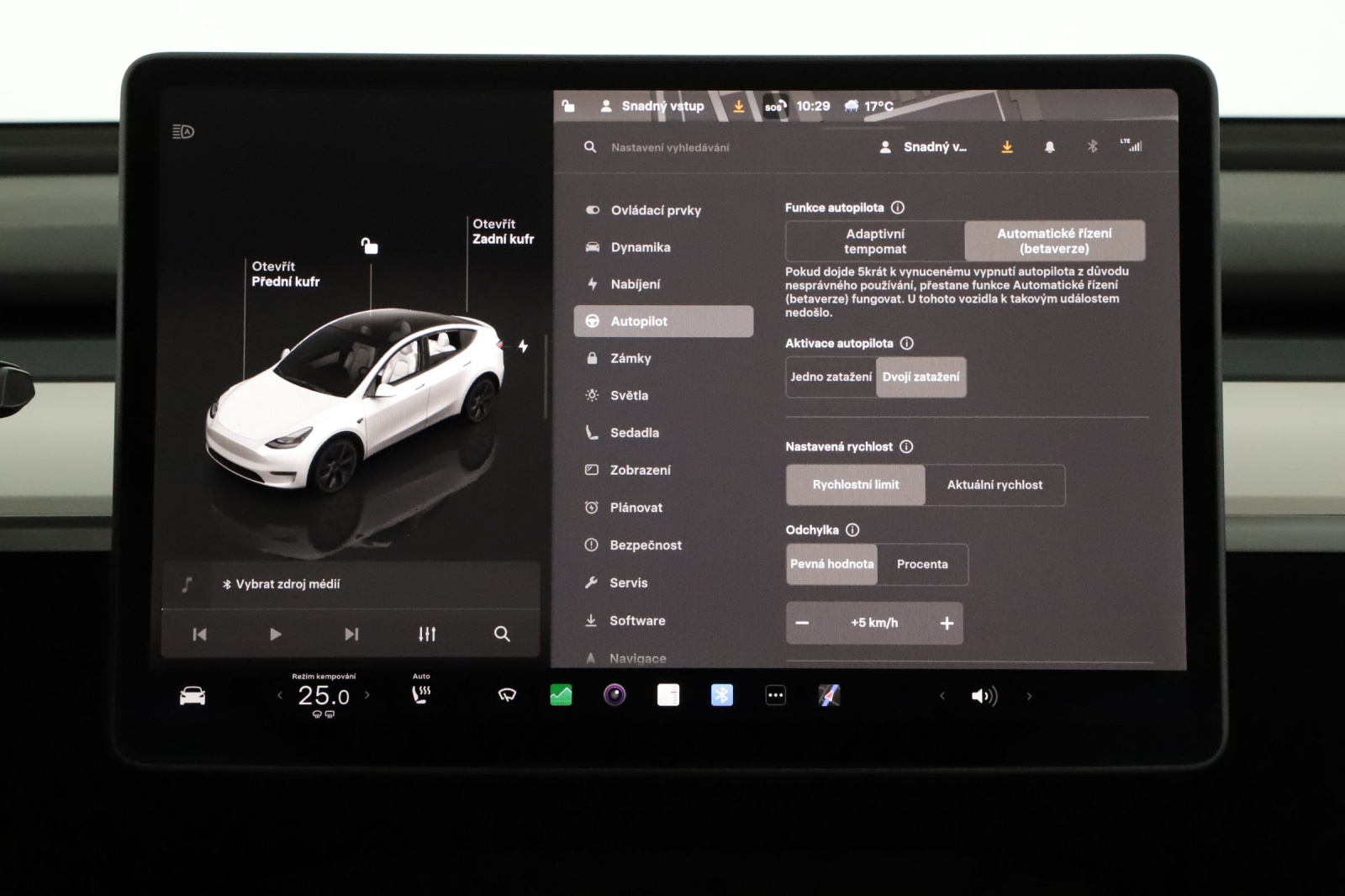Lower cabin temperature with left chevron
The width and height of the screenshot is (1345, 896).
280,695
